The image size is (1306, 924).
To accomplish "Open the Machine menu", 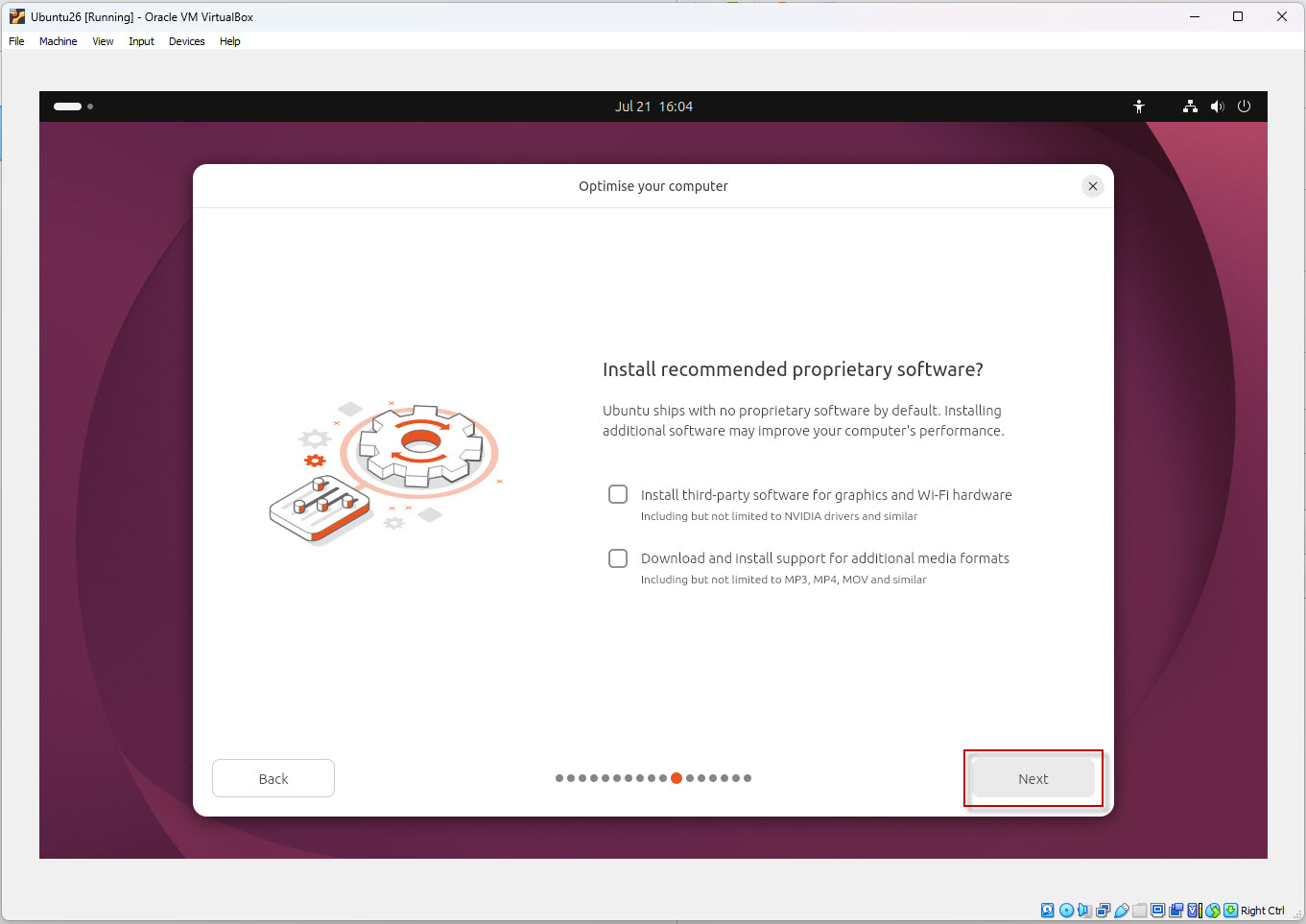I will click(x=58, y=41).
